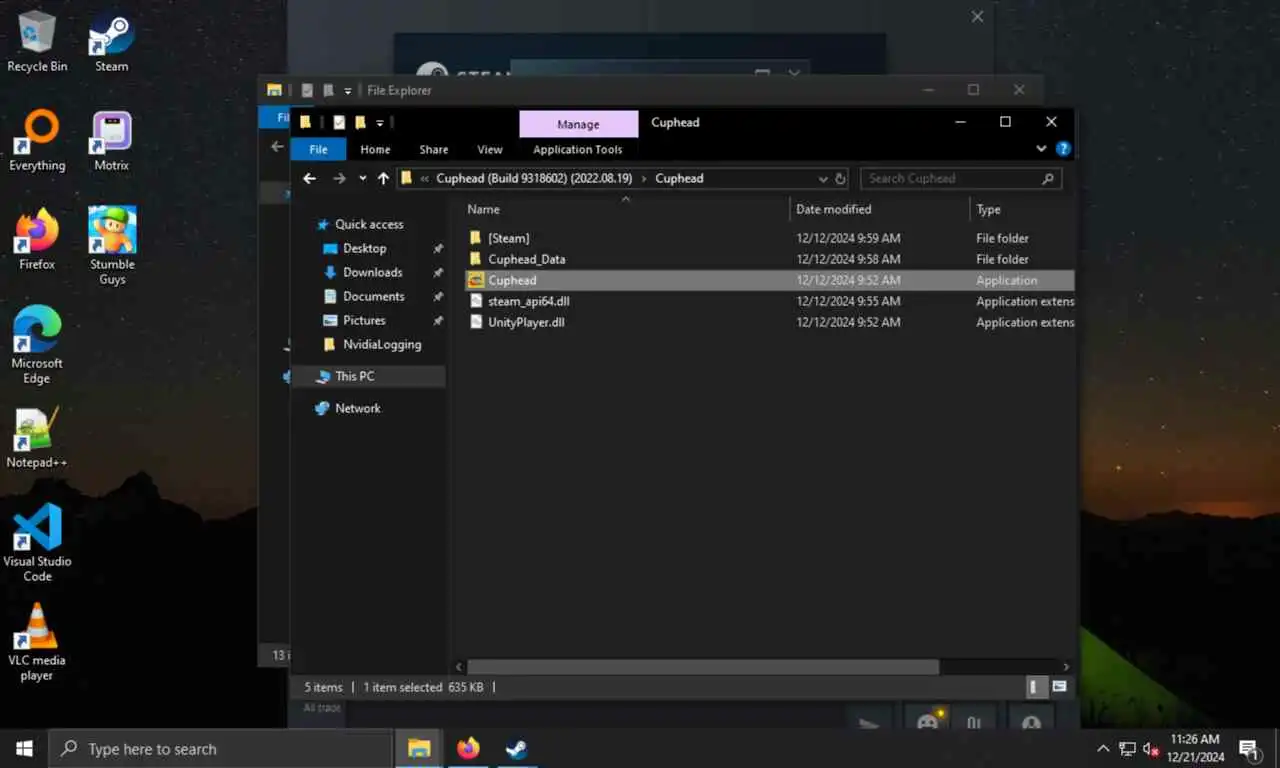1280x768 pixels.
Task: Click the search magnifier icon
Action: (x=1047, y=179)
